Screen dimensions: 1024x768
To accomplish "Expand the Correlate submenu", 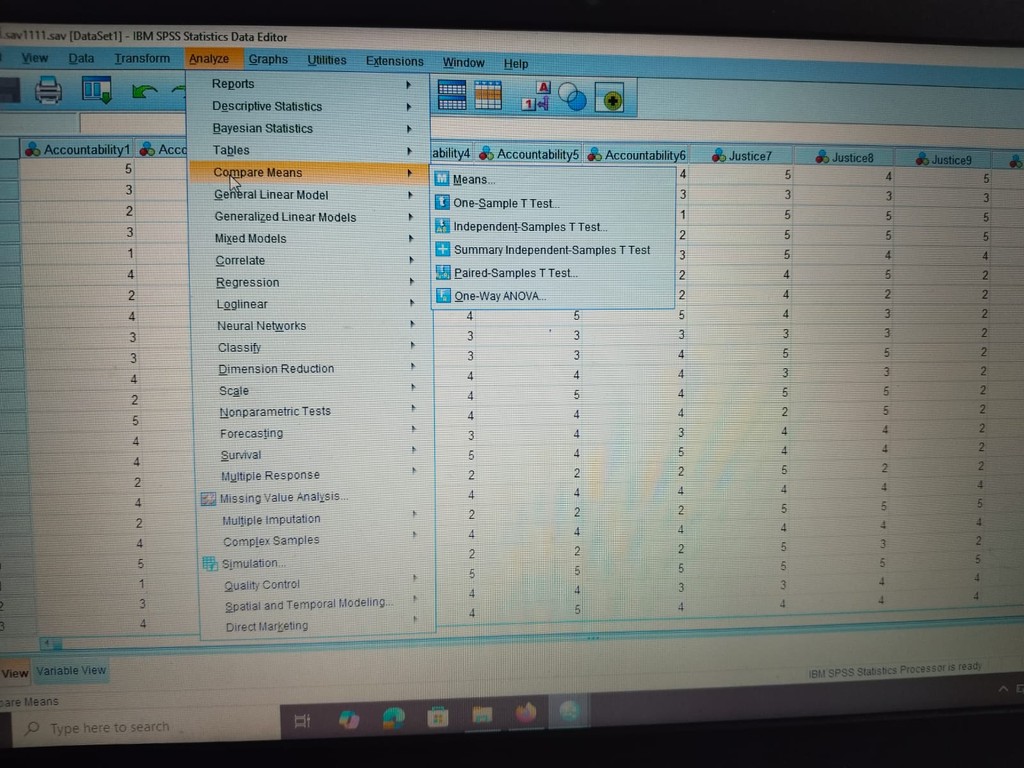I will (310, 260).
